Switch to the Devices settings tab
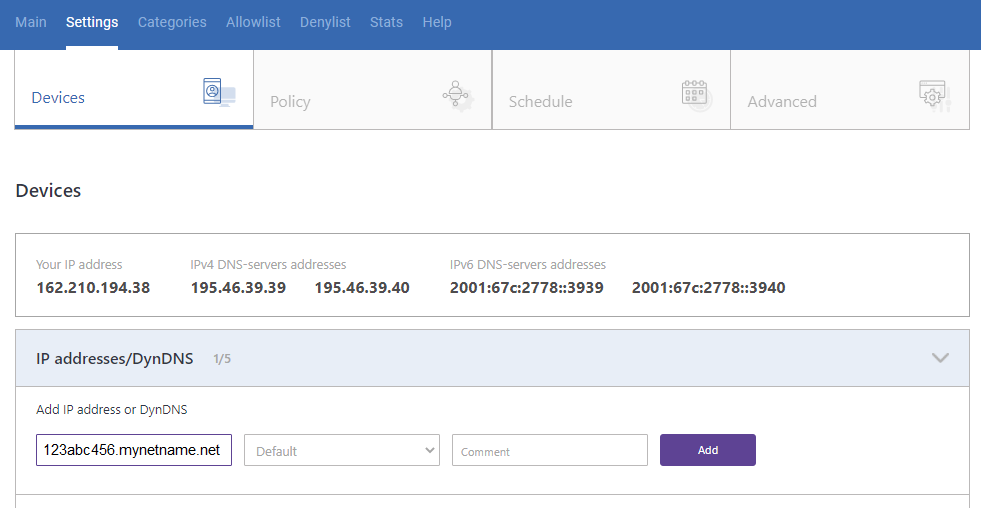This screenshot has height=508, width=981. 134,89
